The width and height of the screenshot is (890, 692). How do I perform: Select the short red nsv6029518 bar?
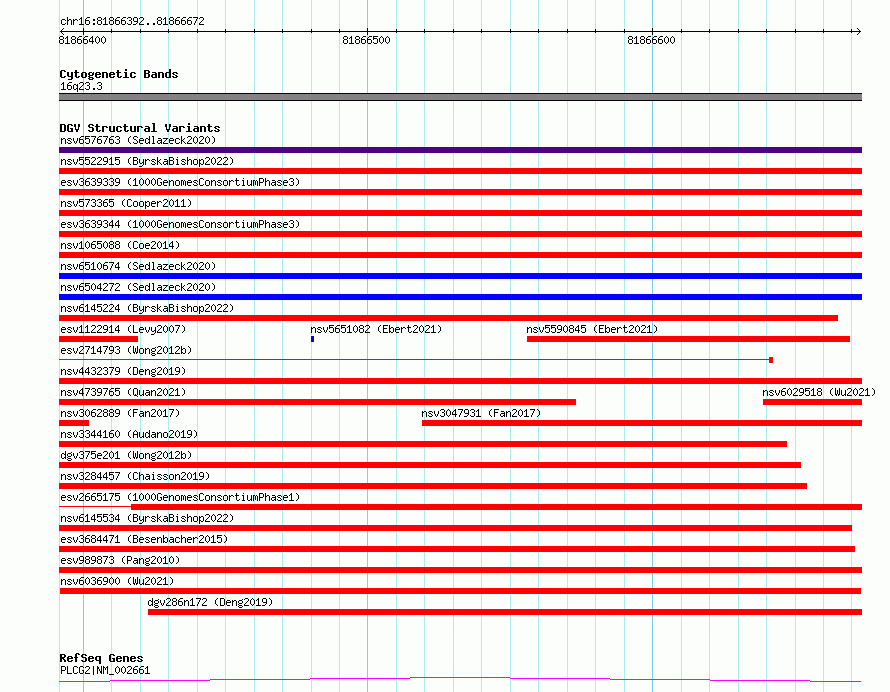click(812, 402)
